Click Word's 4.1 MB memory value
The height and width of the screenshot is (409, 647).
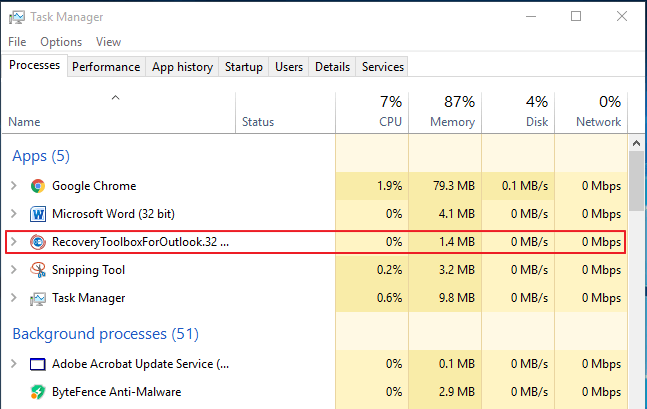[457, 214]
